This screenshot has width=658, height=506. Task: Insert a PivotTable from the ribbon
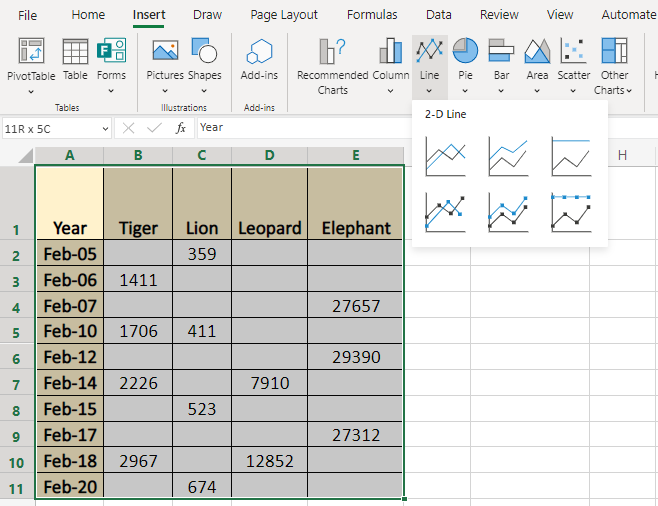pyautogui.click(x=31, y=60)
